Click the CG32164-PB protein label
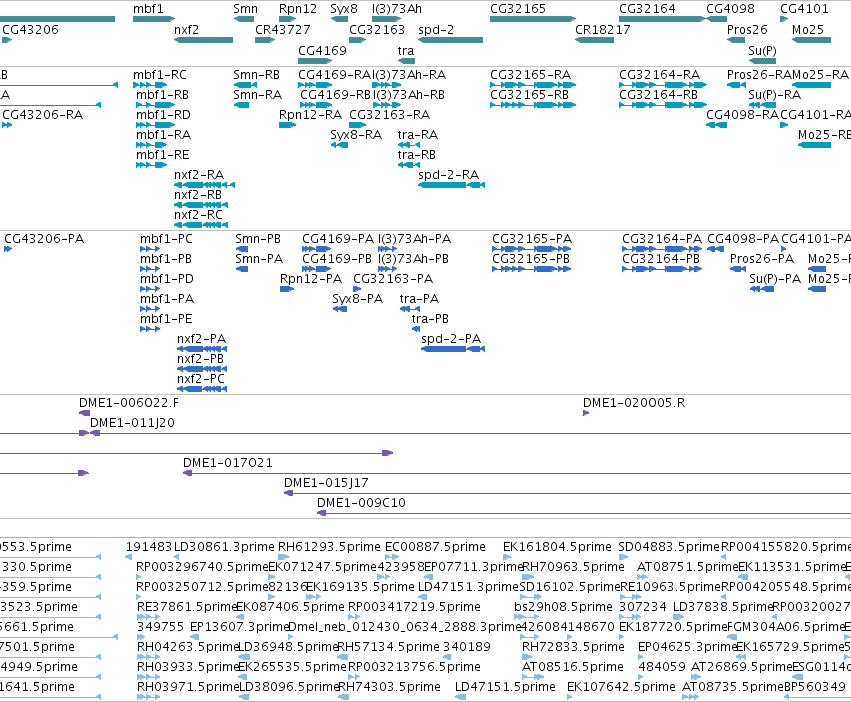Image resolution: width=851 pixels, height=702 pixels. [661, 258]
